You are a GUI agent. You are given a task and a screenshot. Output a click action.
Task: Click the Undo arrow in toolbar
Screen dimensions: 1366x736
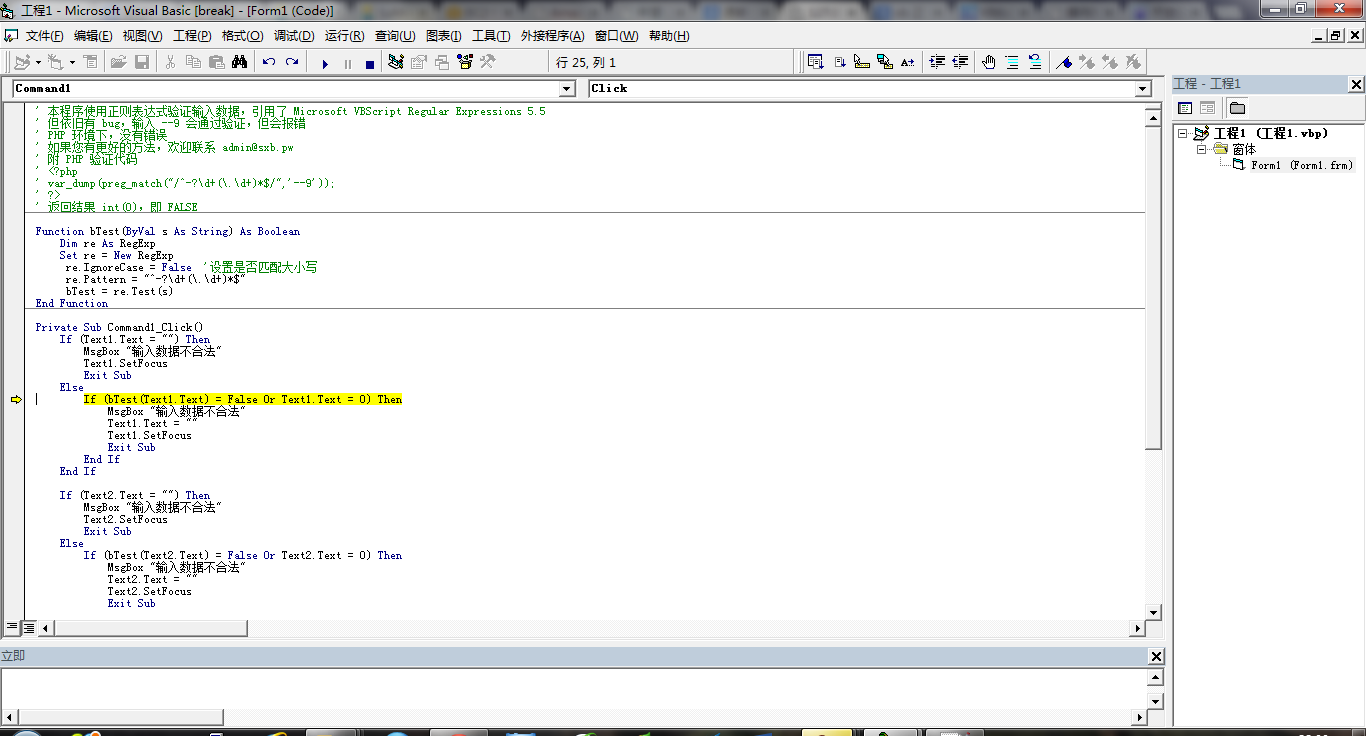(x=268, y=62)
